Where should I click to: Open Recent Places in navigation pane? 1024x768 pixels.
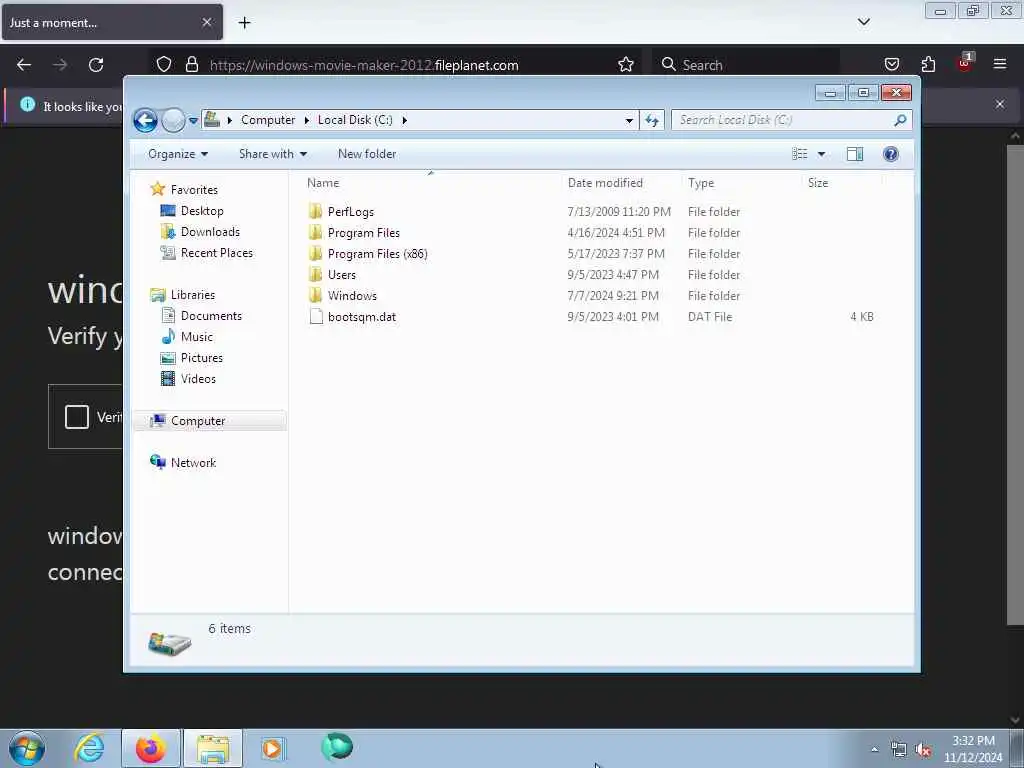click(x=216, y=253)
